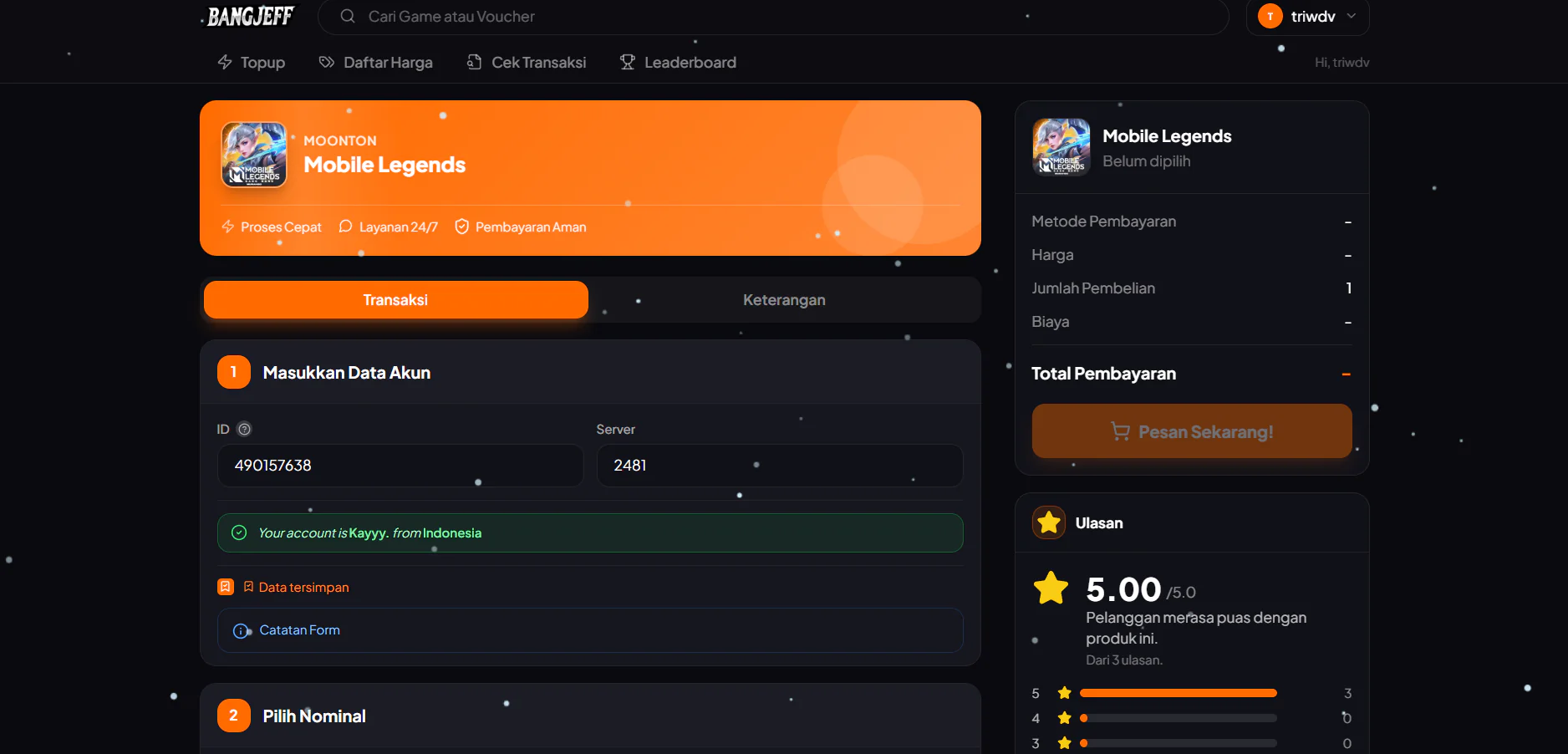Click the green account verified check icon

point(239,532)
